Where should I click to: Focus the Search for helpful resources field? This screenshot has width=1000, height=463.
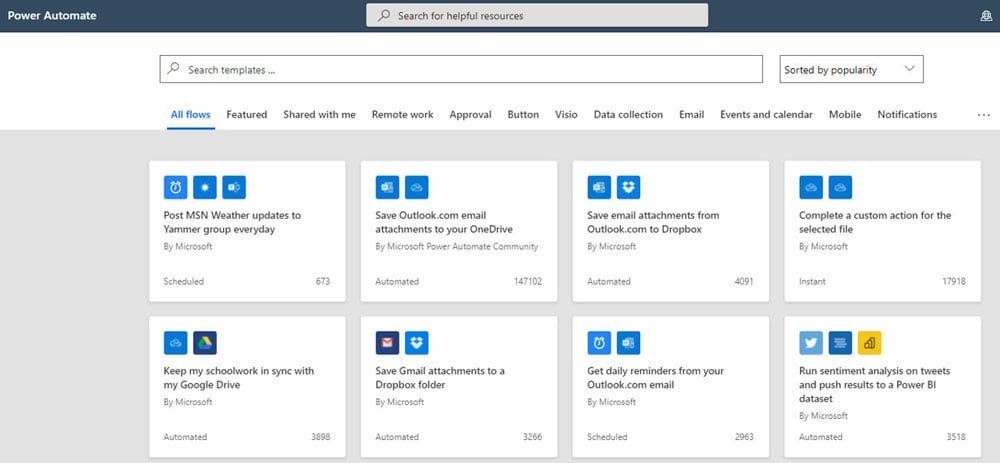(537, 15)
